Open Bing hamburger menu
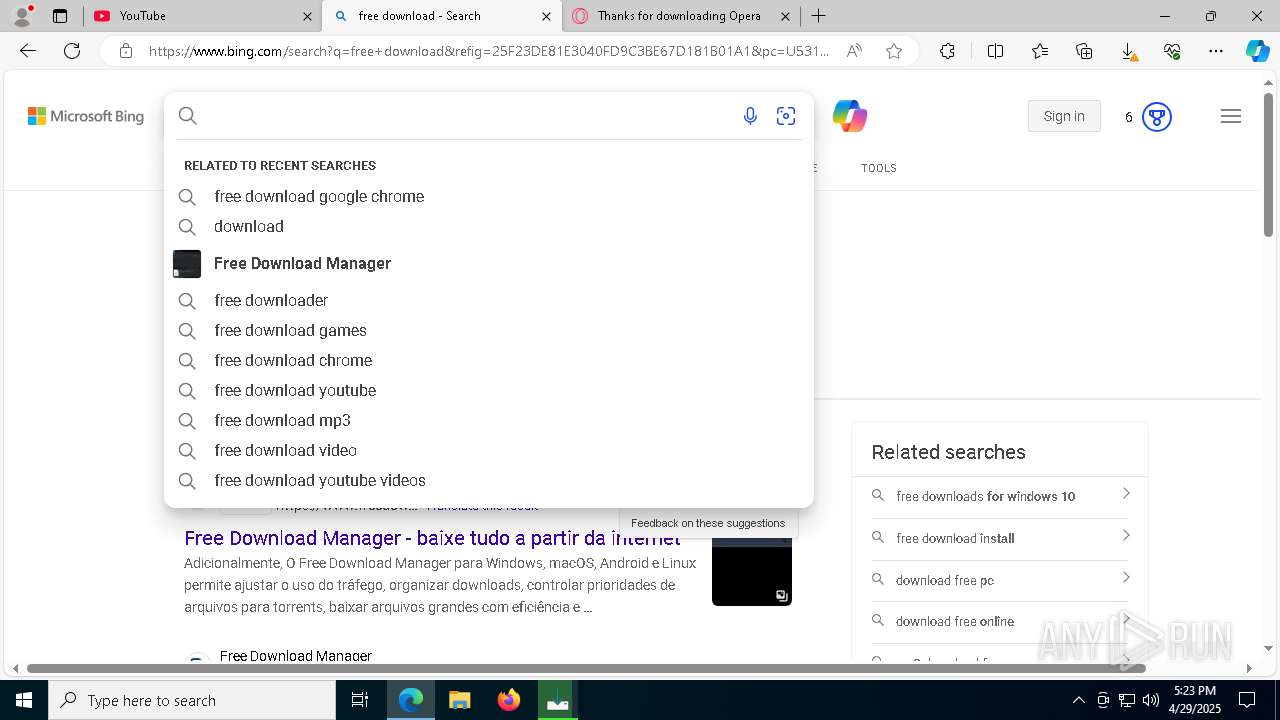1280x720 pixels. [x=1231, y=116]
